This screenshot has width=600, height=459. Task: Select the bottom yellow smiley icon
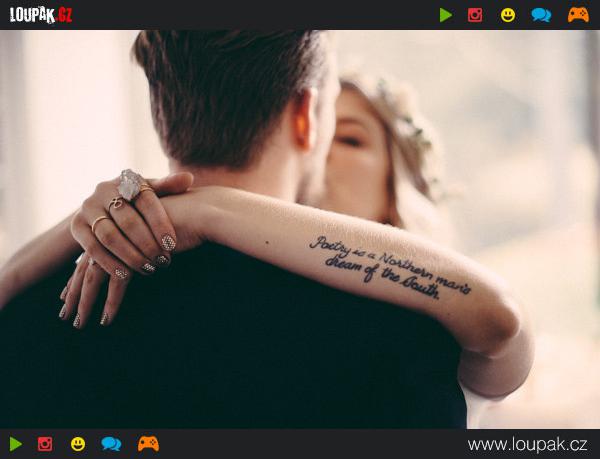point(78,444)
